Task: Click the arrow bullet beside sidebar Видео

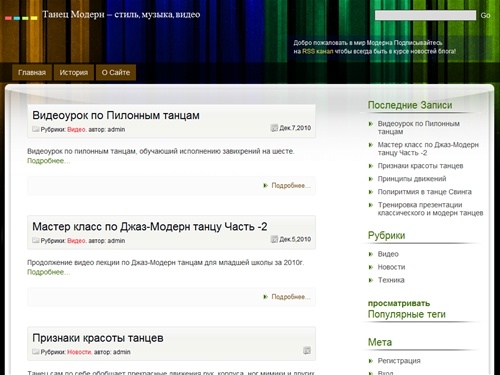Action: tap(370, 254)
